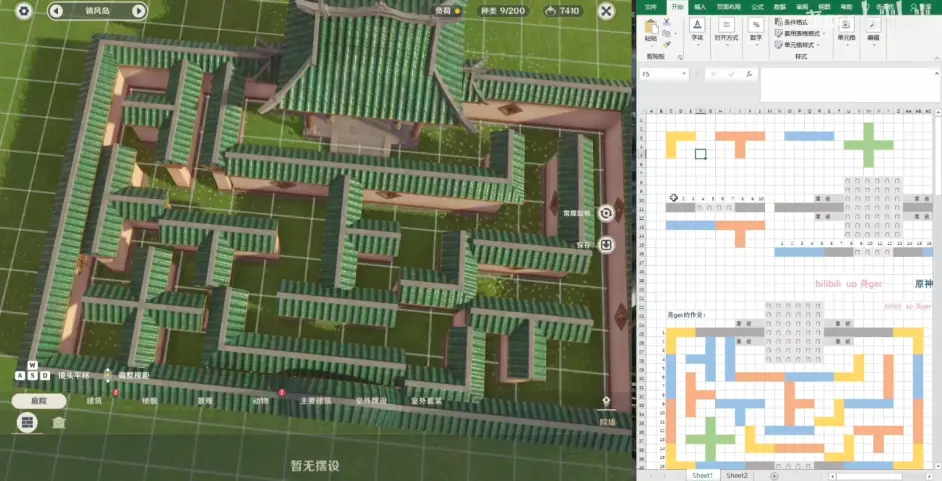Image resolution: width=942 pixels, height=481 pixels.
Task: Open the Excel 文件 File tab
Action: tap(651, 7)
